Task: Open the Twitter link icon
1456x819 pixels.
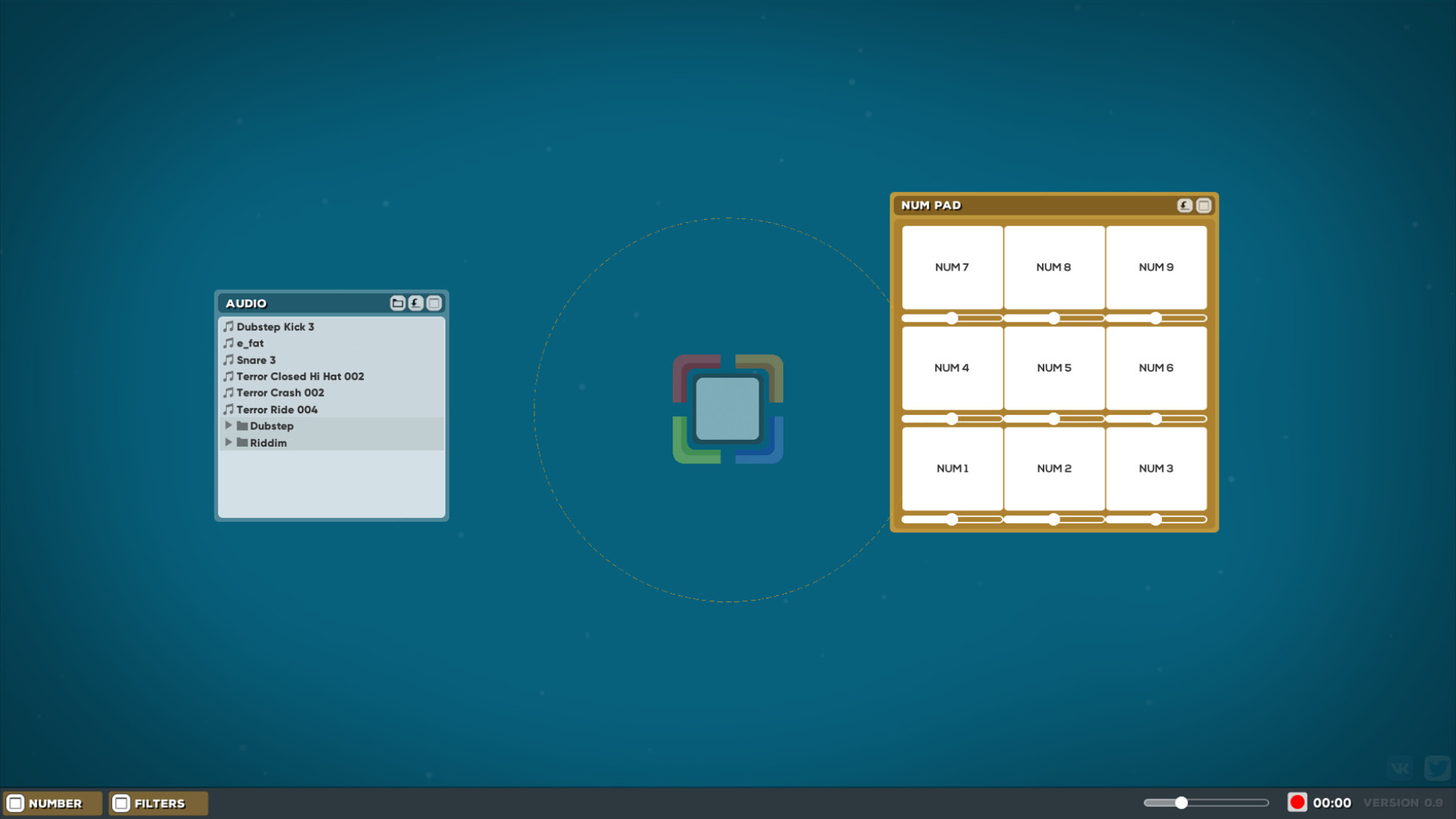Action: [1437, 767]
